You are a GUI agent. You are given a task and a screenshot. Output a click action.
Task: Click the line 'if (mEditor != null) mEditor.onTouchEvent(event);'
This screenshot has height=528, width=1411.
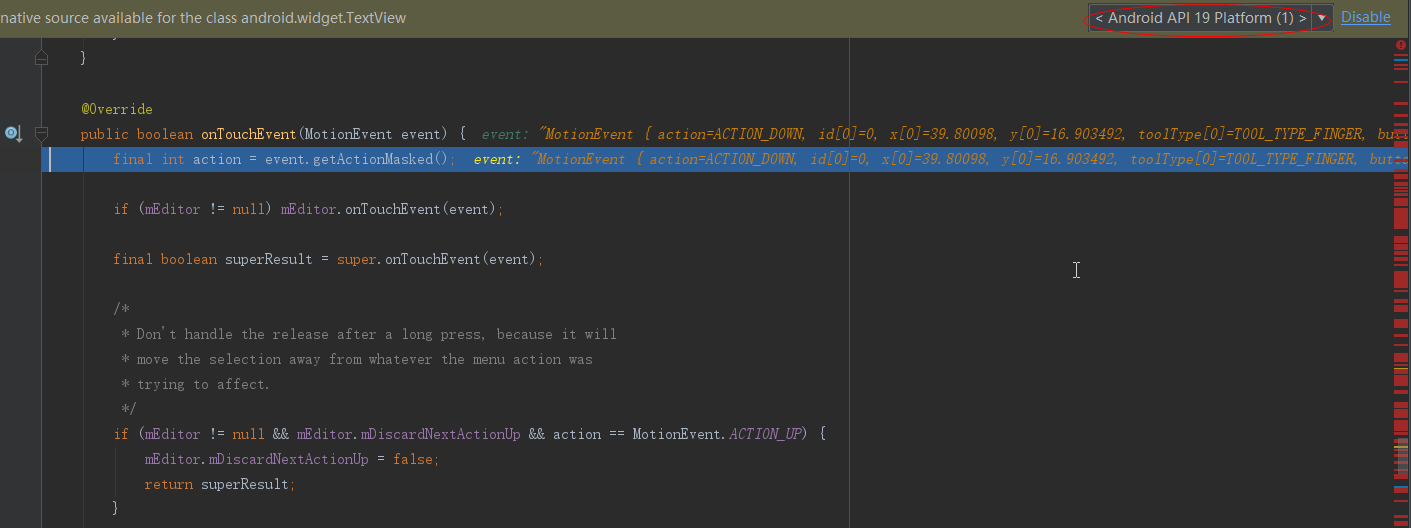pyautogui.click(x=308, y=209)
